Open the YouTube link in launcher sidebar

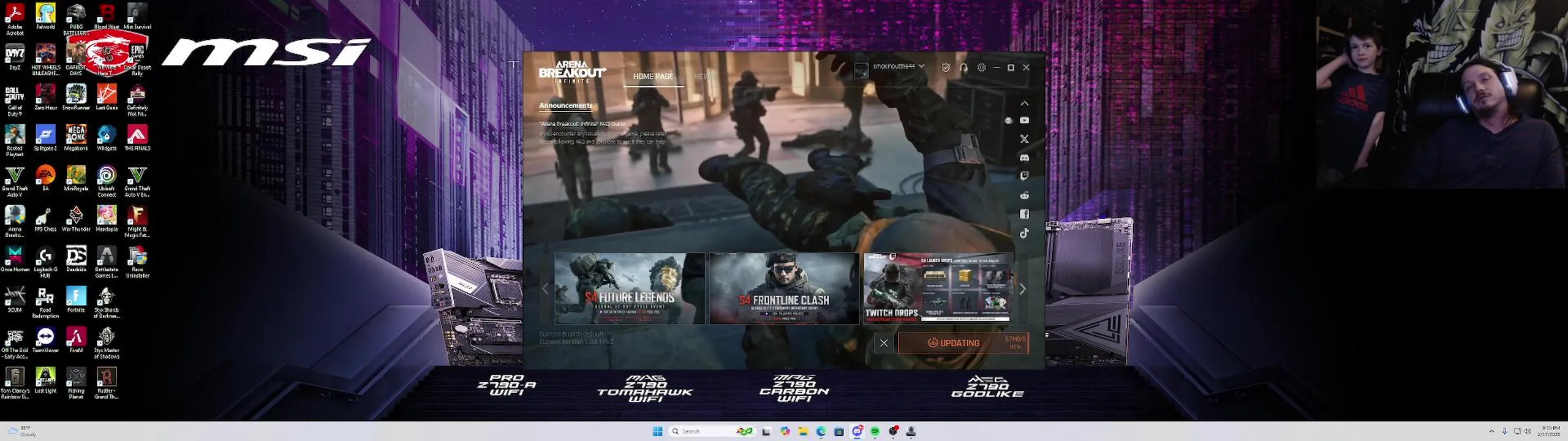(x=1024, y=121)
